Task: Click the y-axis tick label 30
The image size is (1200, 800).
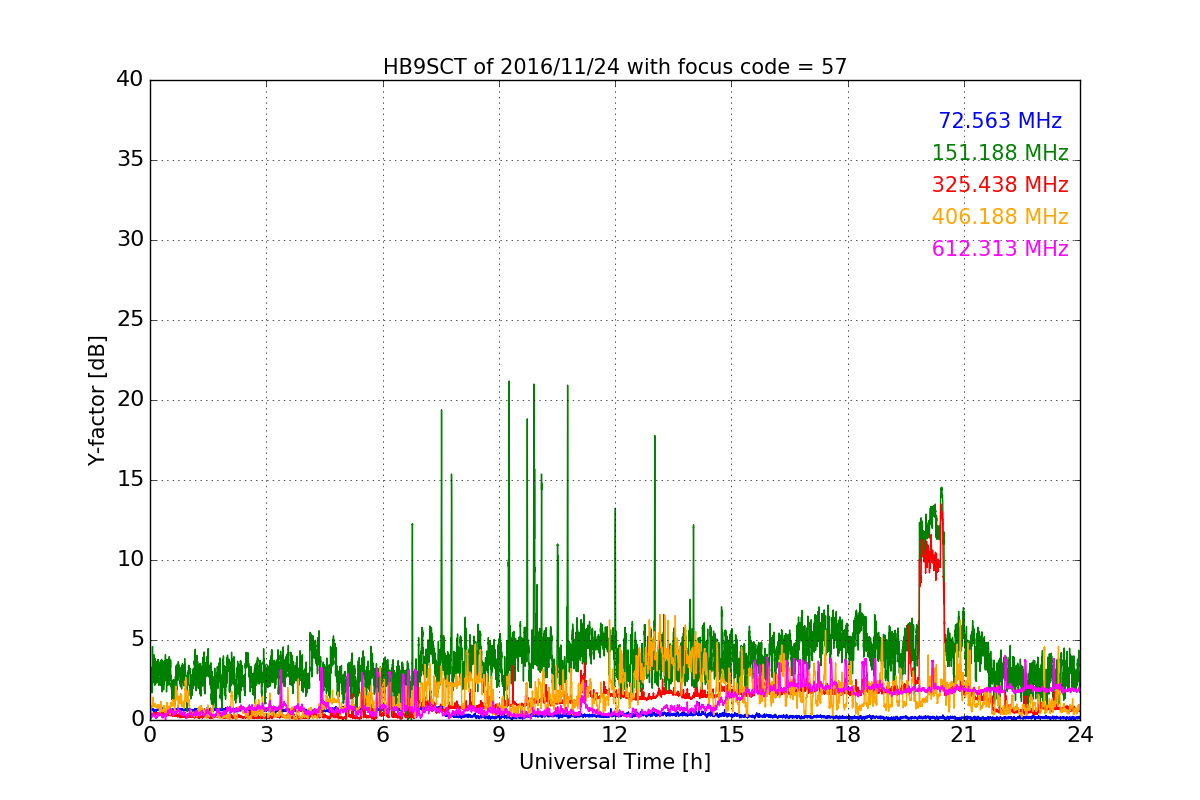Action: [x=130, y=240]
